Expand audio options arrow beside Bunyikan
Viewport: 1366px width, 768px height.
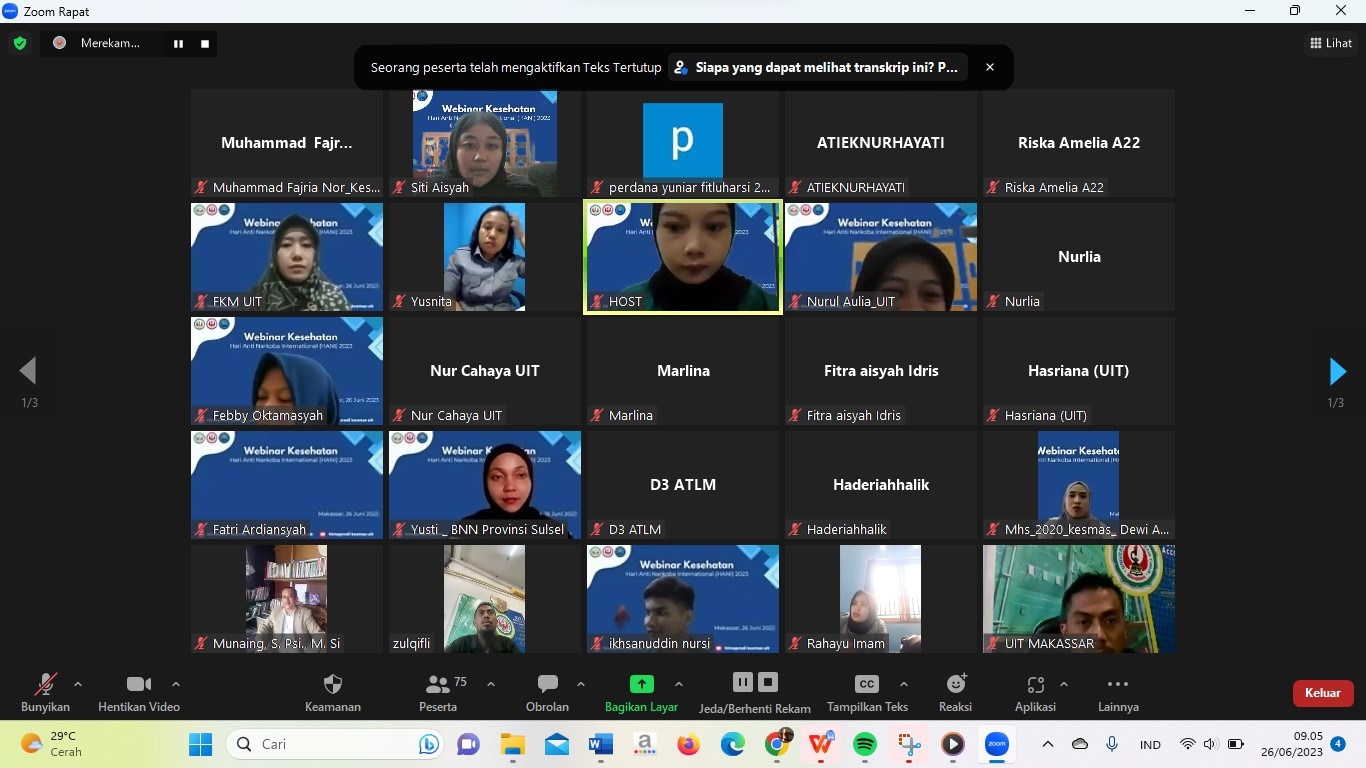[x=78, y=684]
